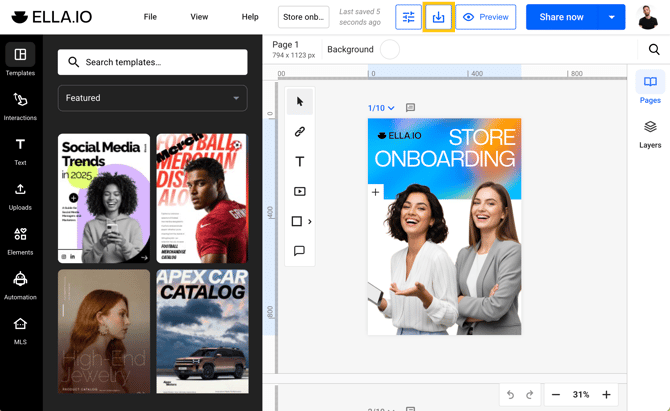Image resolution: width=670 pixels, height=411 pixels.
Task: Select the comment tool in canvas toolbar
Action: click(x=299, y=251)
